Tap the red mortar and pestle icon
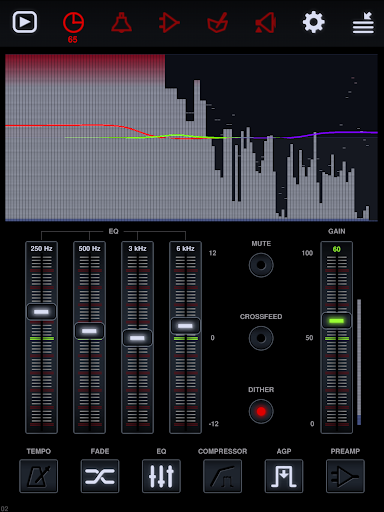Viewport: 384px width, 512px height. pyautogui.click(x=218, y=23)
